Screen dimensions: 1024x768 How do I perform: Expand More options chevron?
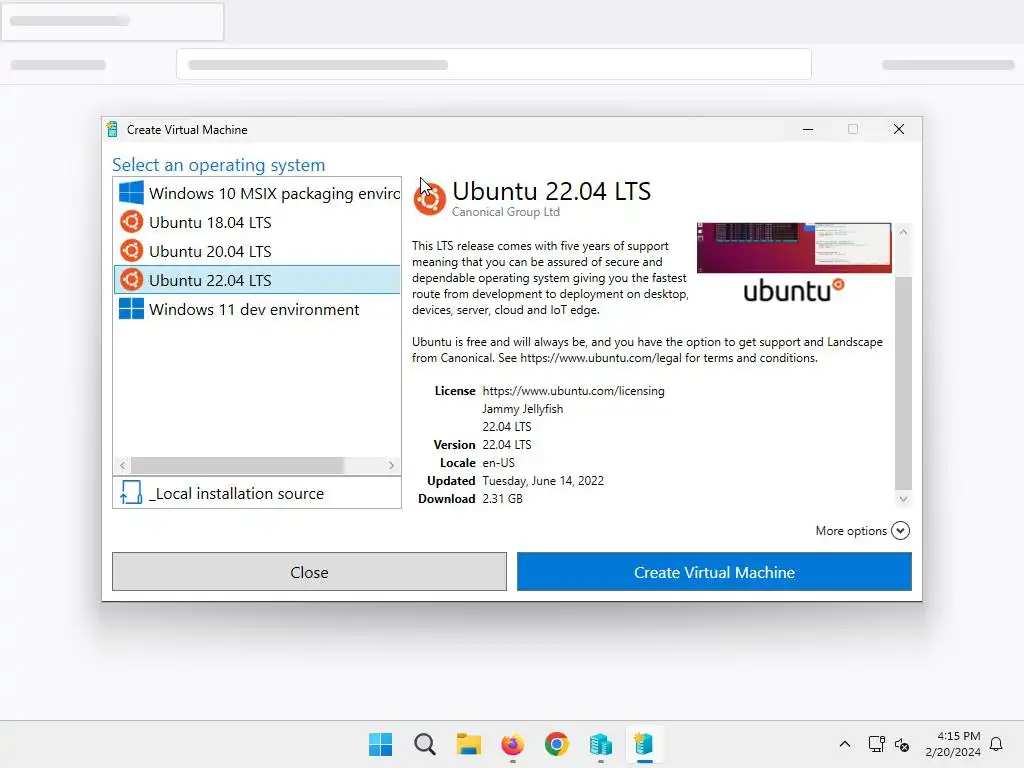pos(900,530)
